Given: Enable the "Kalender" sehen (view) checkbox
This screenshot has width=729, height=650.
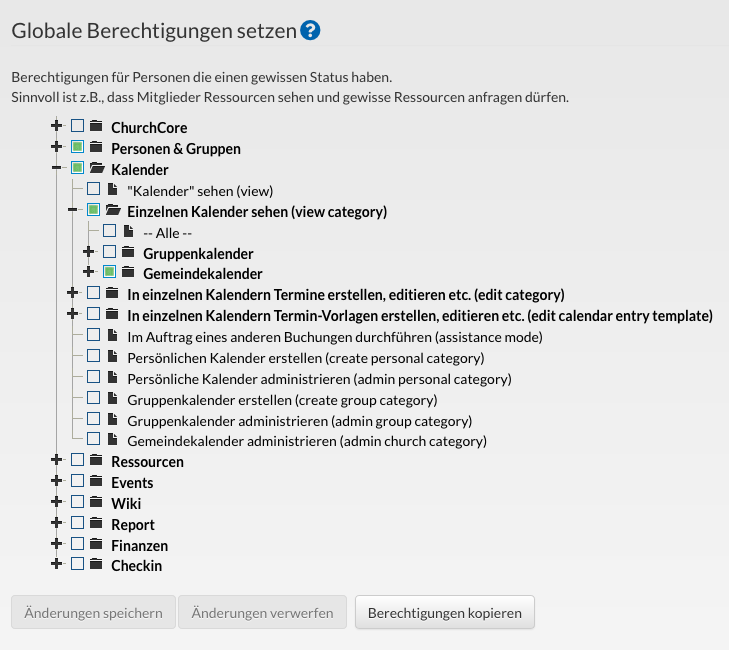Looking at the screenshot, I should [x=93, y=189].
